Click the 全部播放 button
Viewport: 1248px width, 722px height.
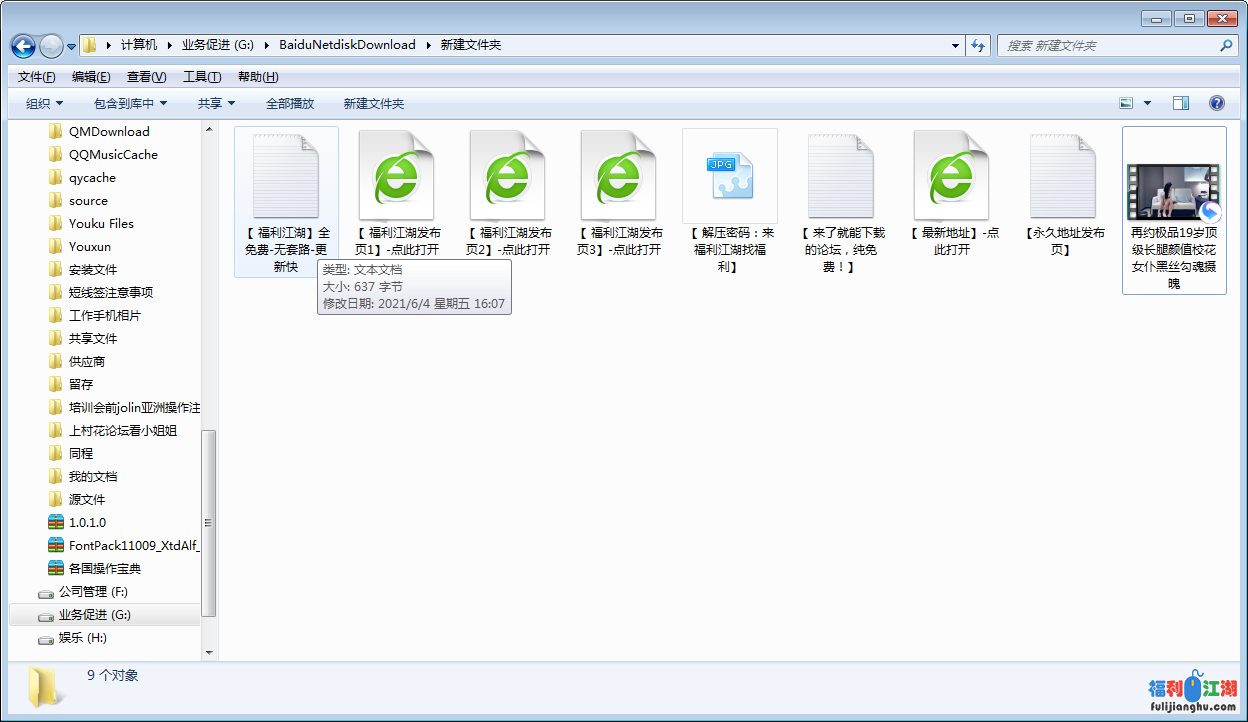pos(289,103)
